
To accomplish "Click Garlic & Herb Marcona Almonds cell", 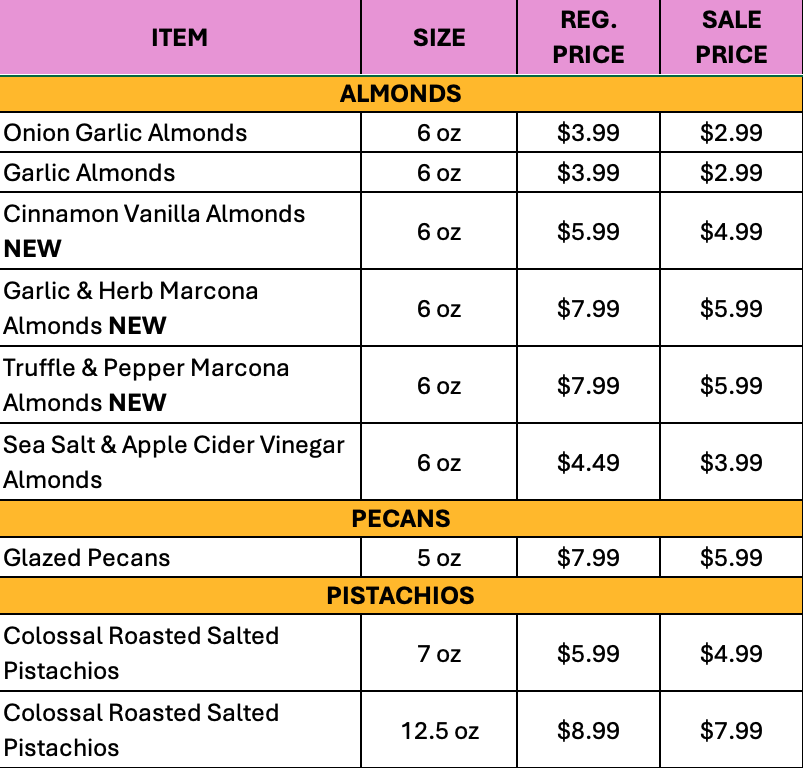I will (180, 308).
